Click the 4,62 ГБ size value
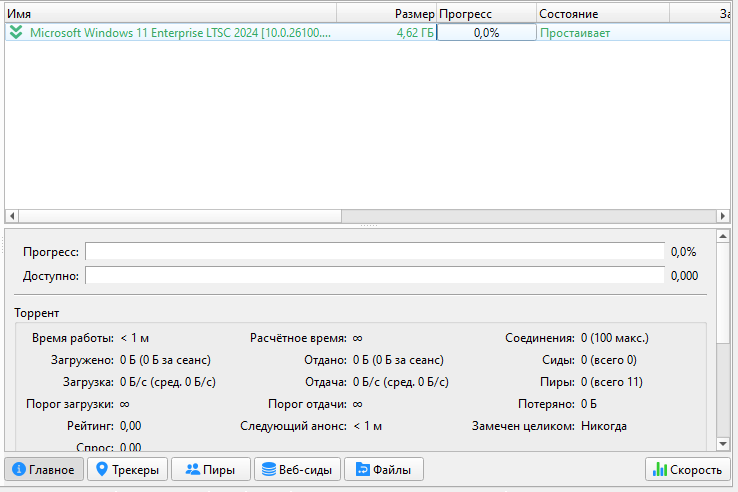Screen dimensions: 738x492 [415, 33]
